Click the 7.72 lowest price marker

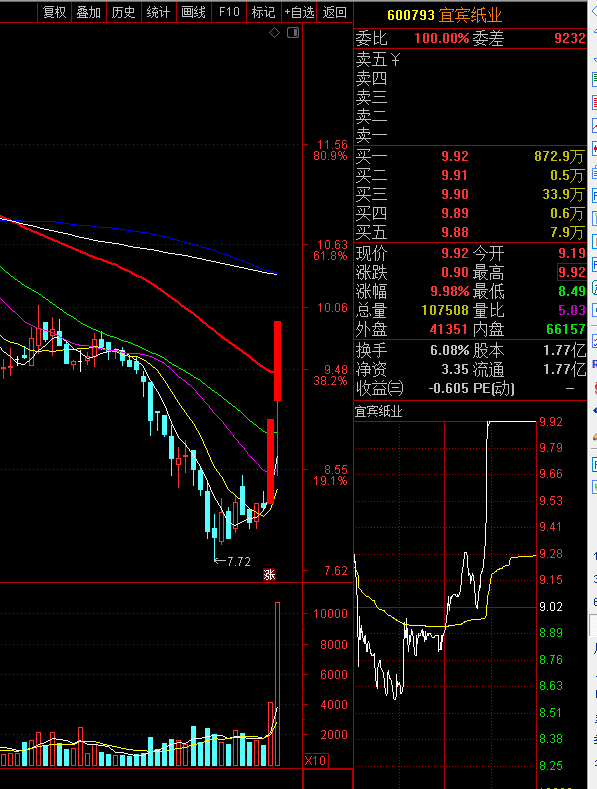click(233, 561)
